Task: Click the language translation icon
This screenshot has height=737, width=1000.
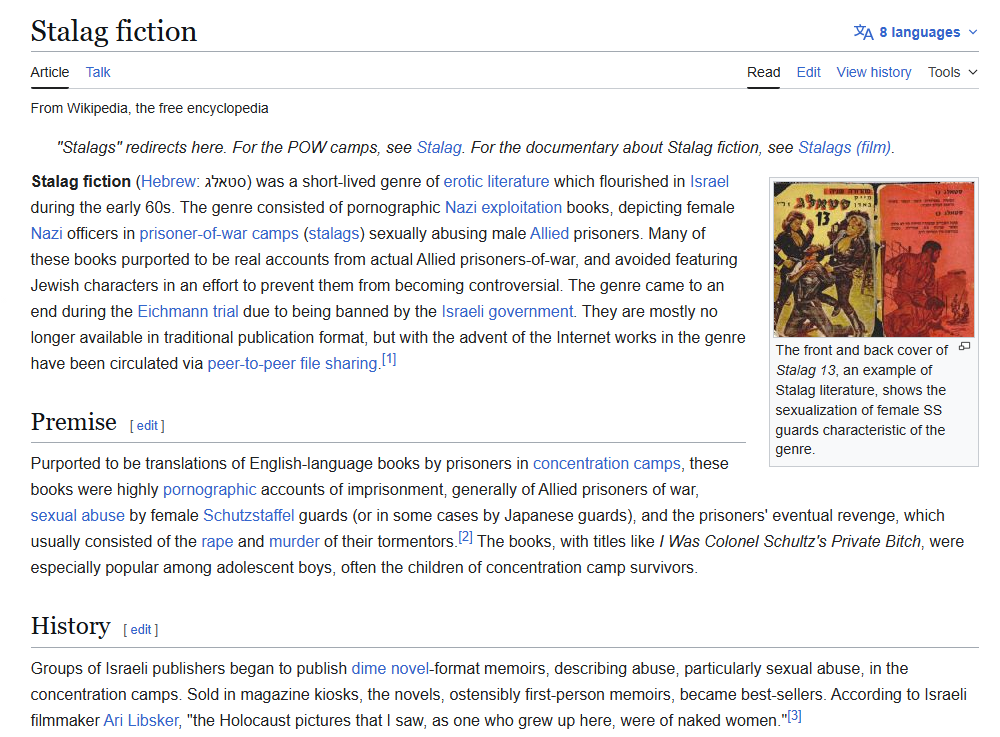Action: coord(864,32)
